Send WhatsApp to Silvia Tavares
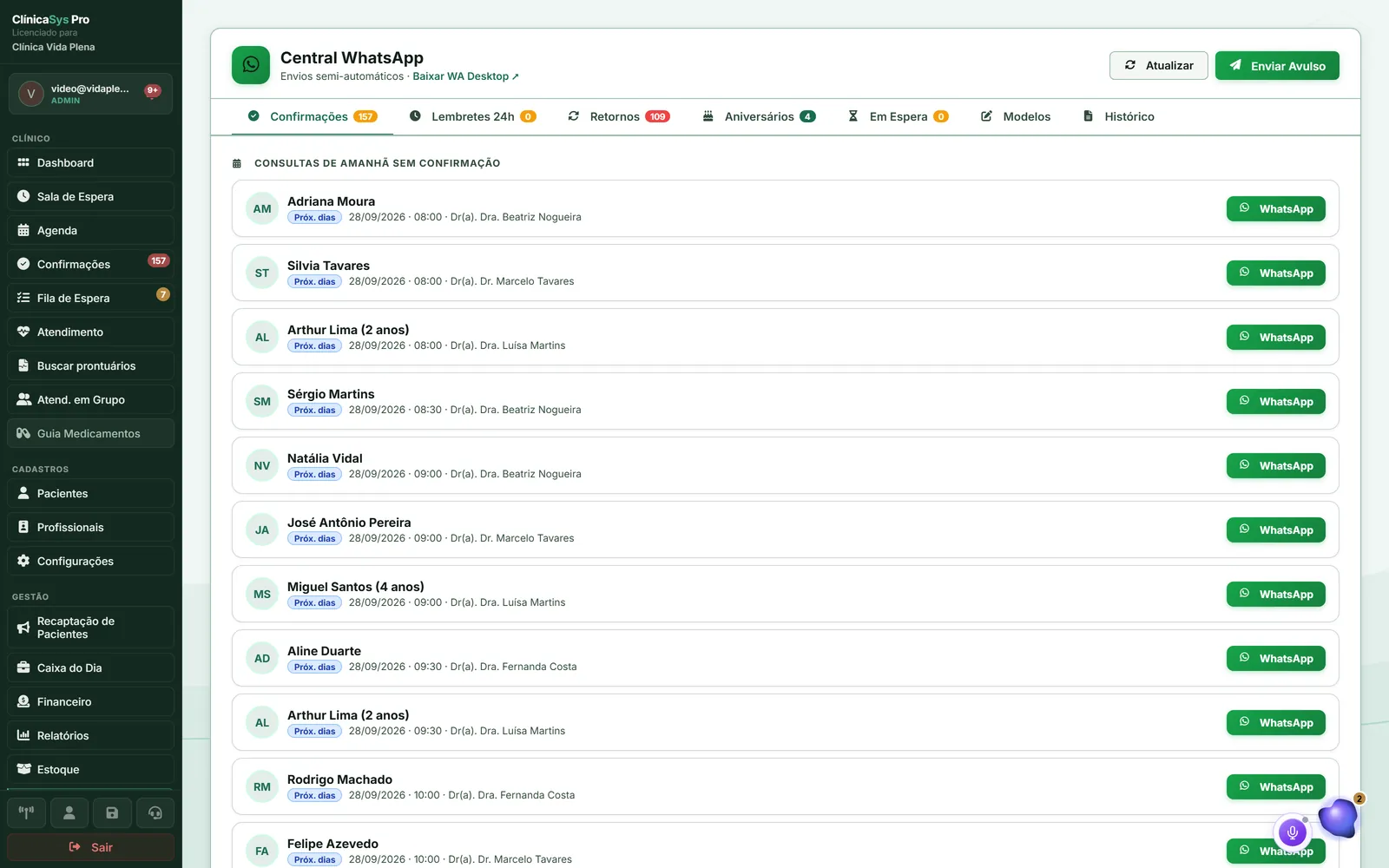This screenshot has height=868, width=1389. click(1276, 273)
